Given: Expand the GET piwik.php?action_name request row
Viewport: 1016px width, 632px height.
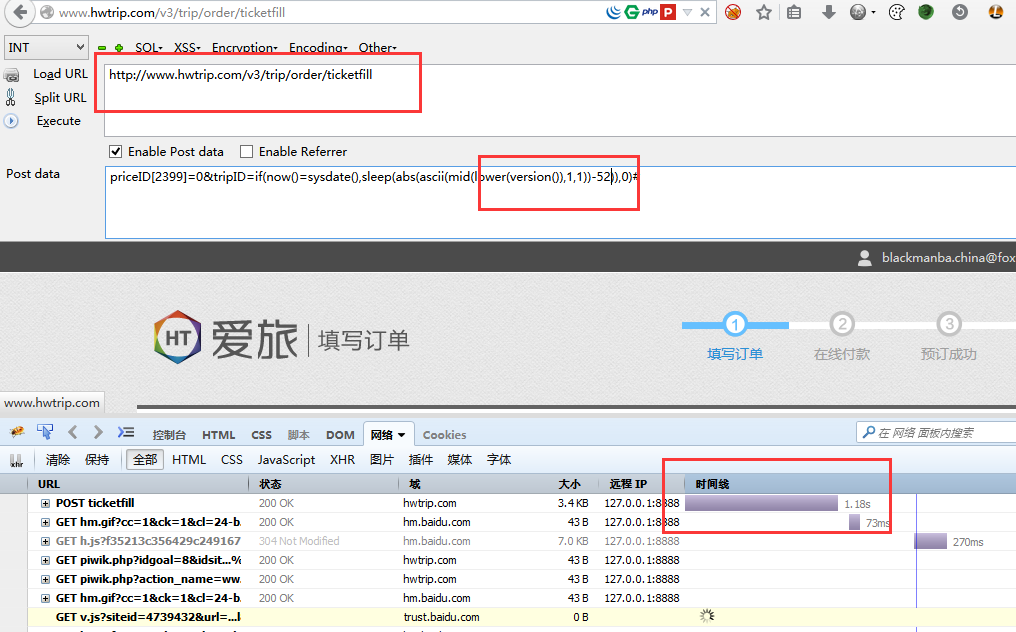Looking at the screenshot, I should tap(45, 579).
